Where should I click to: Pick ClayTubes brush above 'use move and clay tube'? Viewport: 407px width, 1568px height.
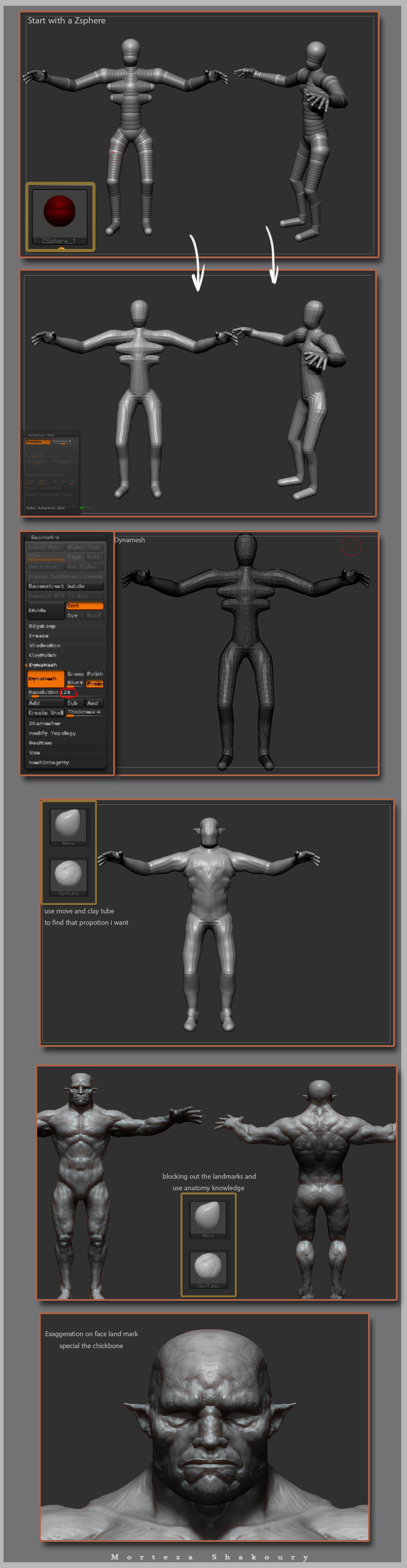(68, 877)
